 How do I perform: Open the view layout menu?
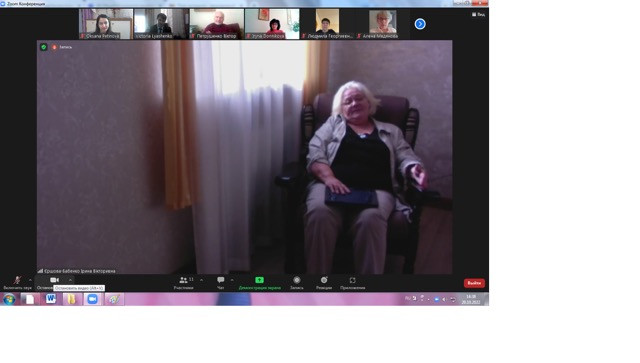click(x=478, y=14)
